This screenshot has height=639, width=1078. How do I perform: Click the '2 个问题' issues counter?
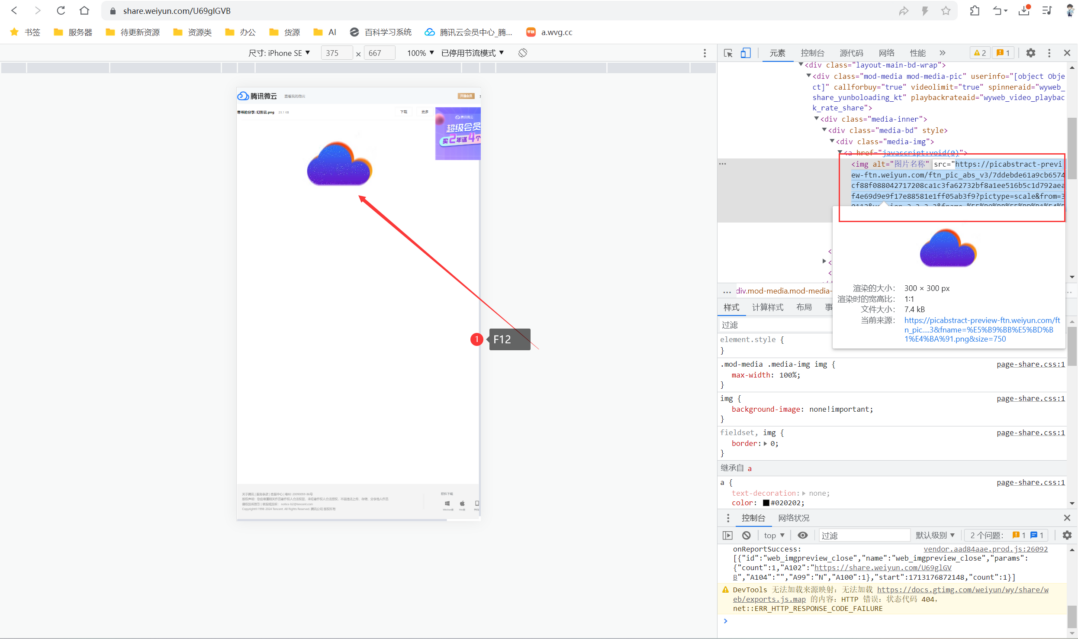click(x=1006, y=535)
